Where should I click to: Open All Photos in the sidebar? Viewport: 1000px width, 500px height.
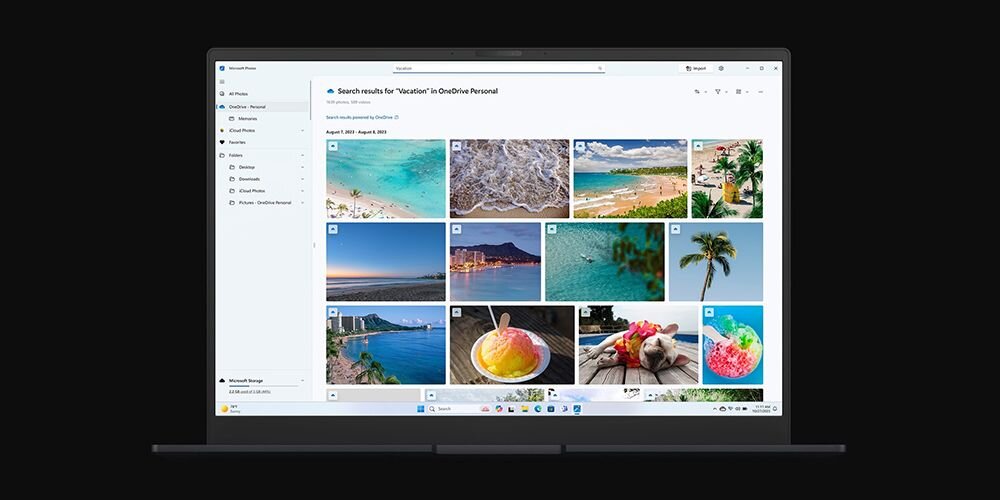tap(238, 94)
